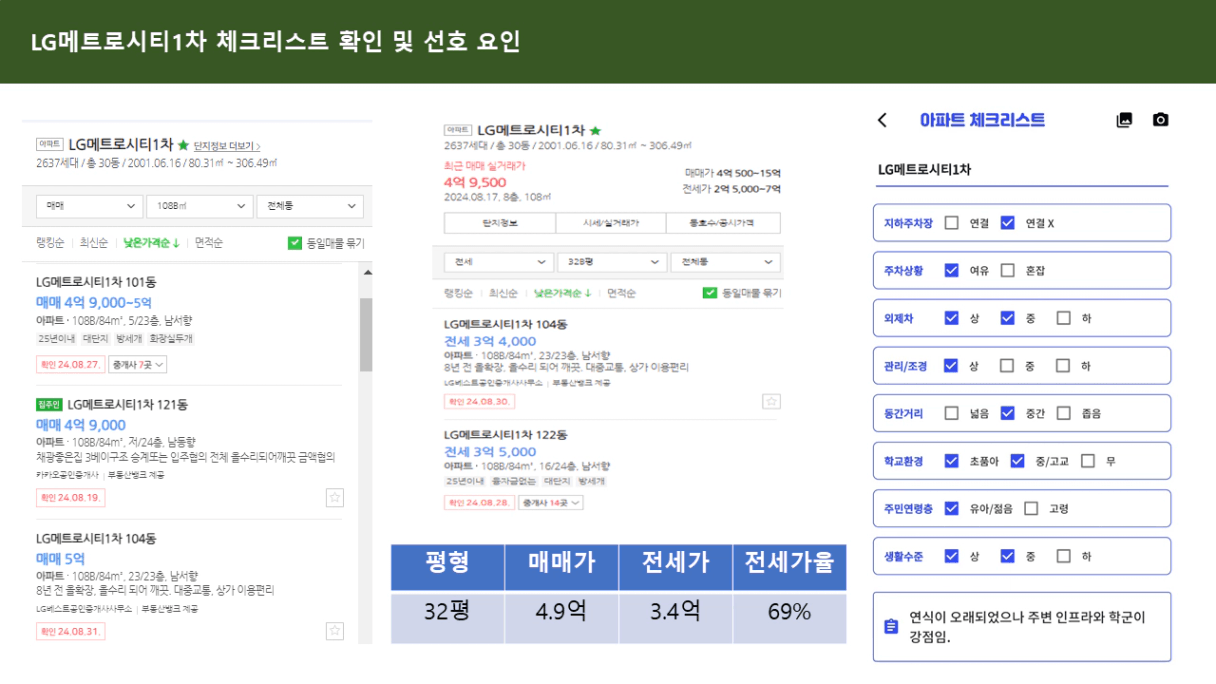Open the middle panel 전체동 dropdown
Image resolution: width=1216 pixels, height=684 pixels.
725,262
